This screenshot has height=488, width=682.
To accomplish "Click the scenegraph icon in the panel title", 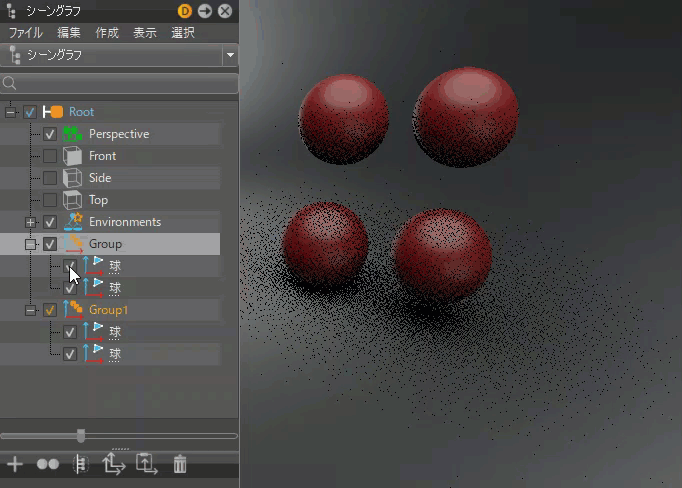I will click(x=12, y=11).
